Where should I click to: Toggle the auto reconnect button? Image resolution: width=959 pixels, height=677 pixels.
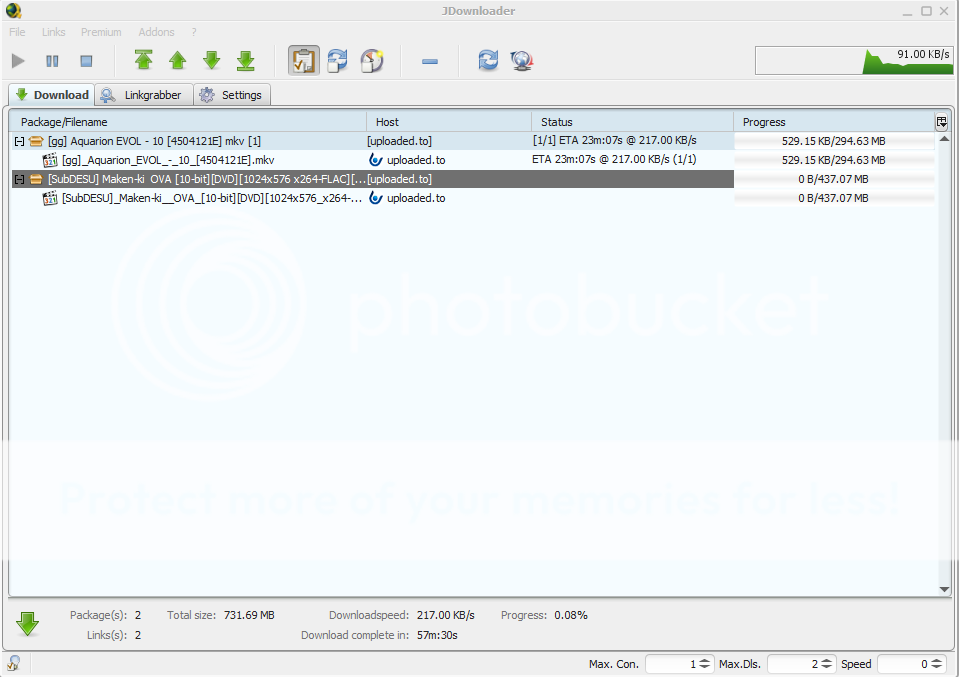pos(338,61)
